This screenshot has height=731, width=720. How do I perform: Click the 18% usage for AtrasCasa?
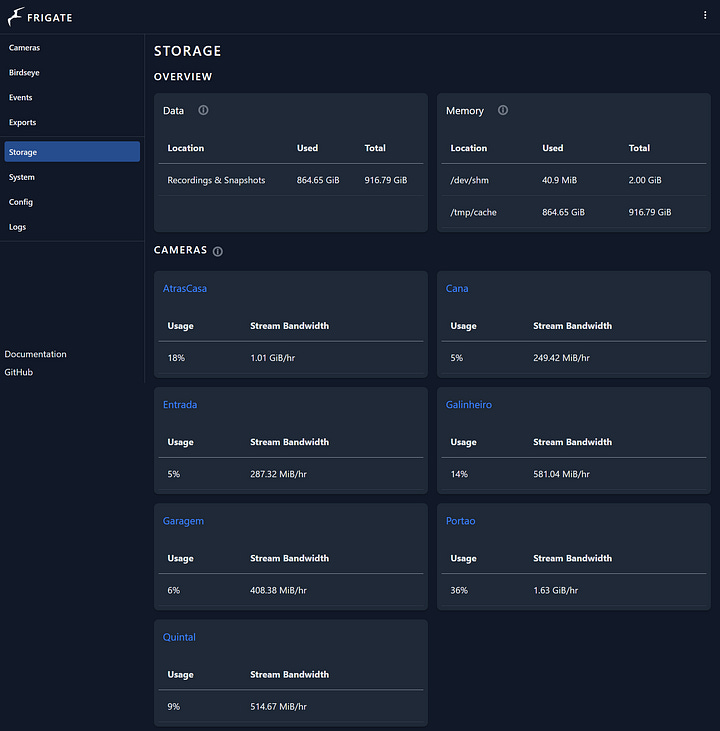[176, 358]
